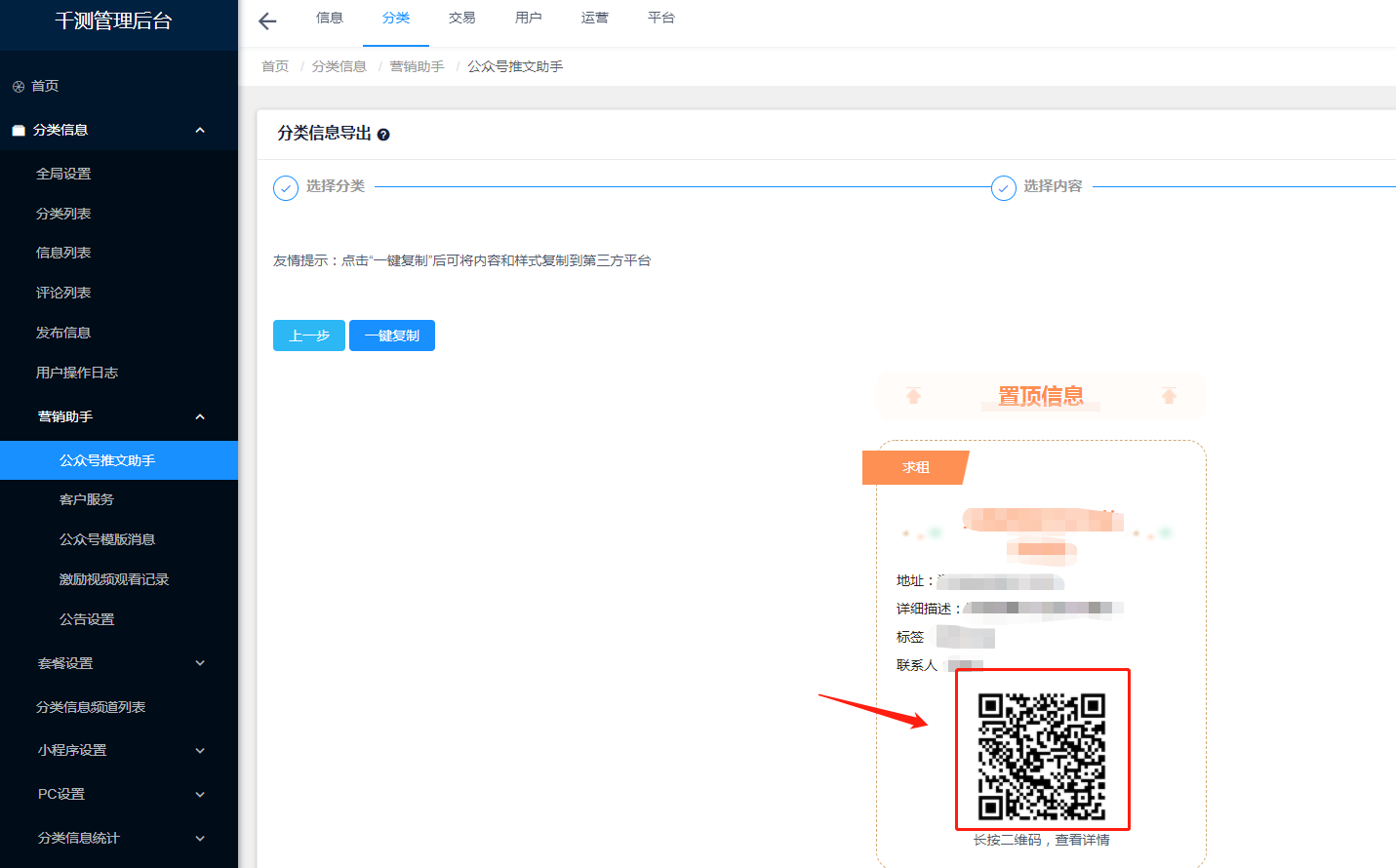Click the left up-arrow icon in 置顶信息 banner
The height and width of the screenshot is (868, 1396).
click(913, 396)
